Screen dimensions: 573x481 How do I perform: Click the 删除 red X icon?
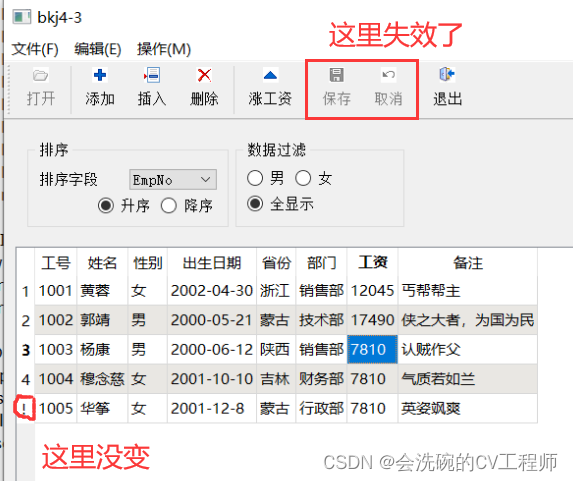tap(204, 75)
